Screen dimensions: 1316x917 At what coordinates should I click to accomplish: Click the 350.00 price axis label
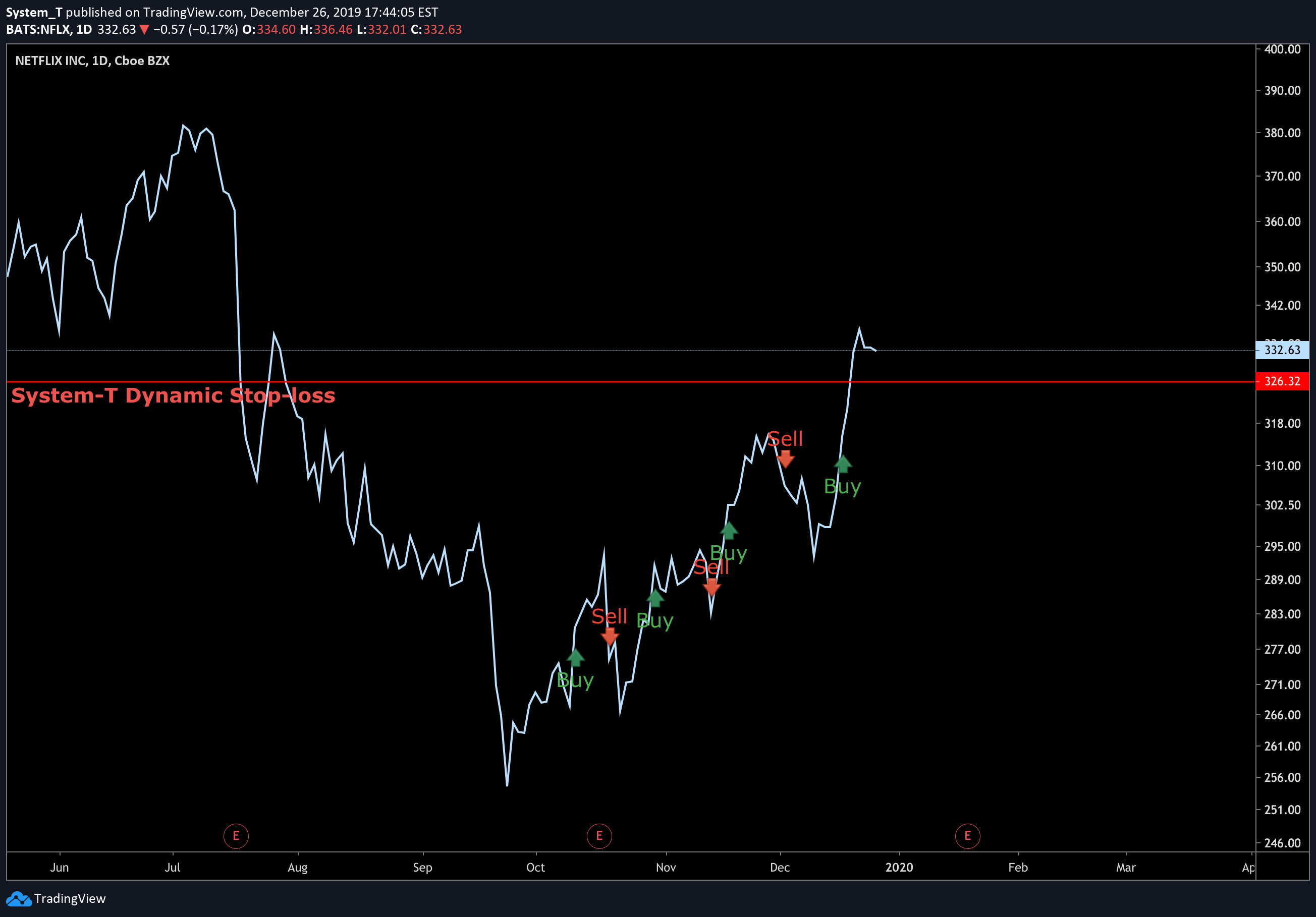1283,267
